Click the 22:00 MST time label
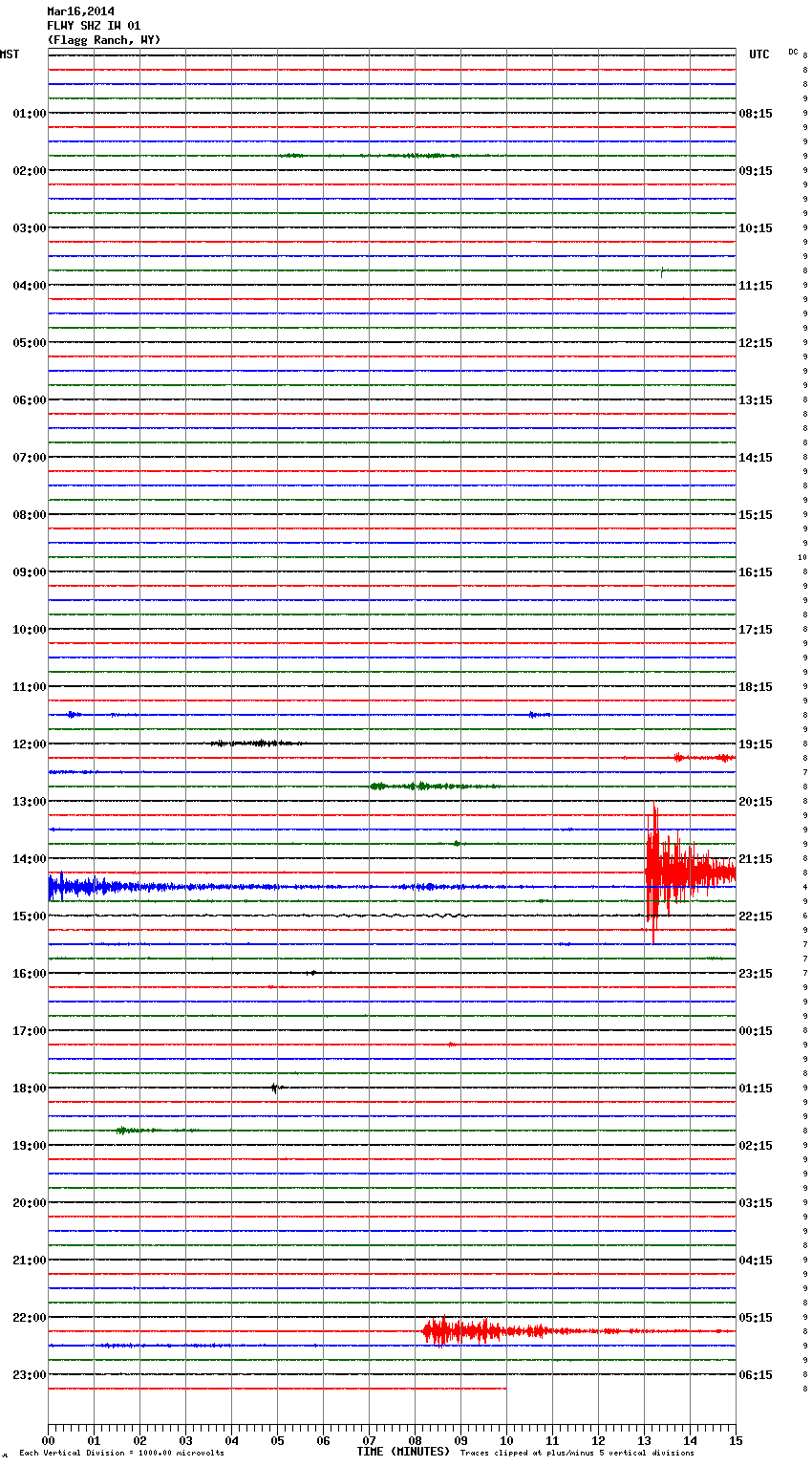Image resolution: width=812 pixels, height=1466 pixels. (30, 1318)
